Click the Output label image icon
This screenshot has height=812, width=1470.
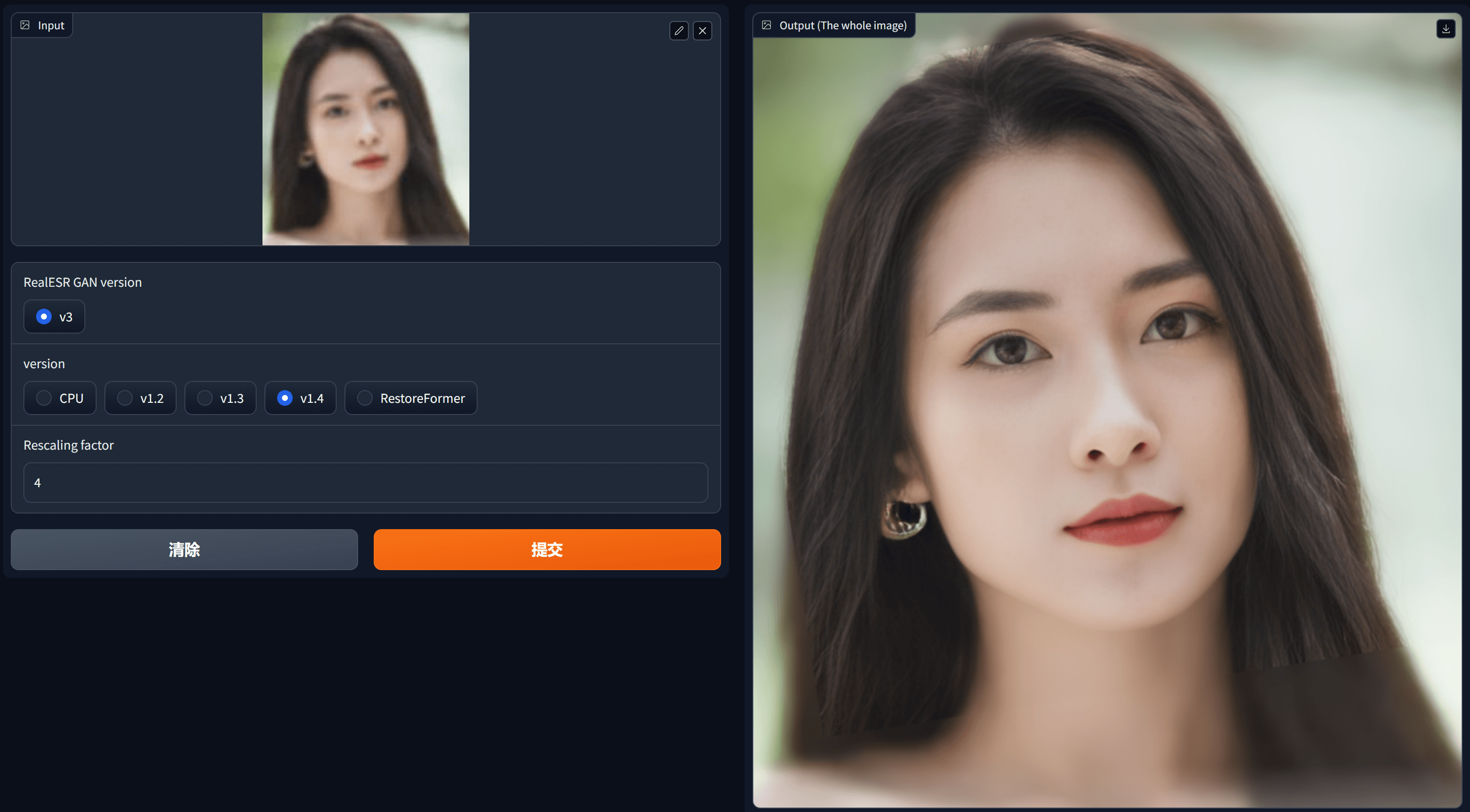pyautogui.click(x=766, y=25)
